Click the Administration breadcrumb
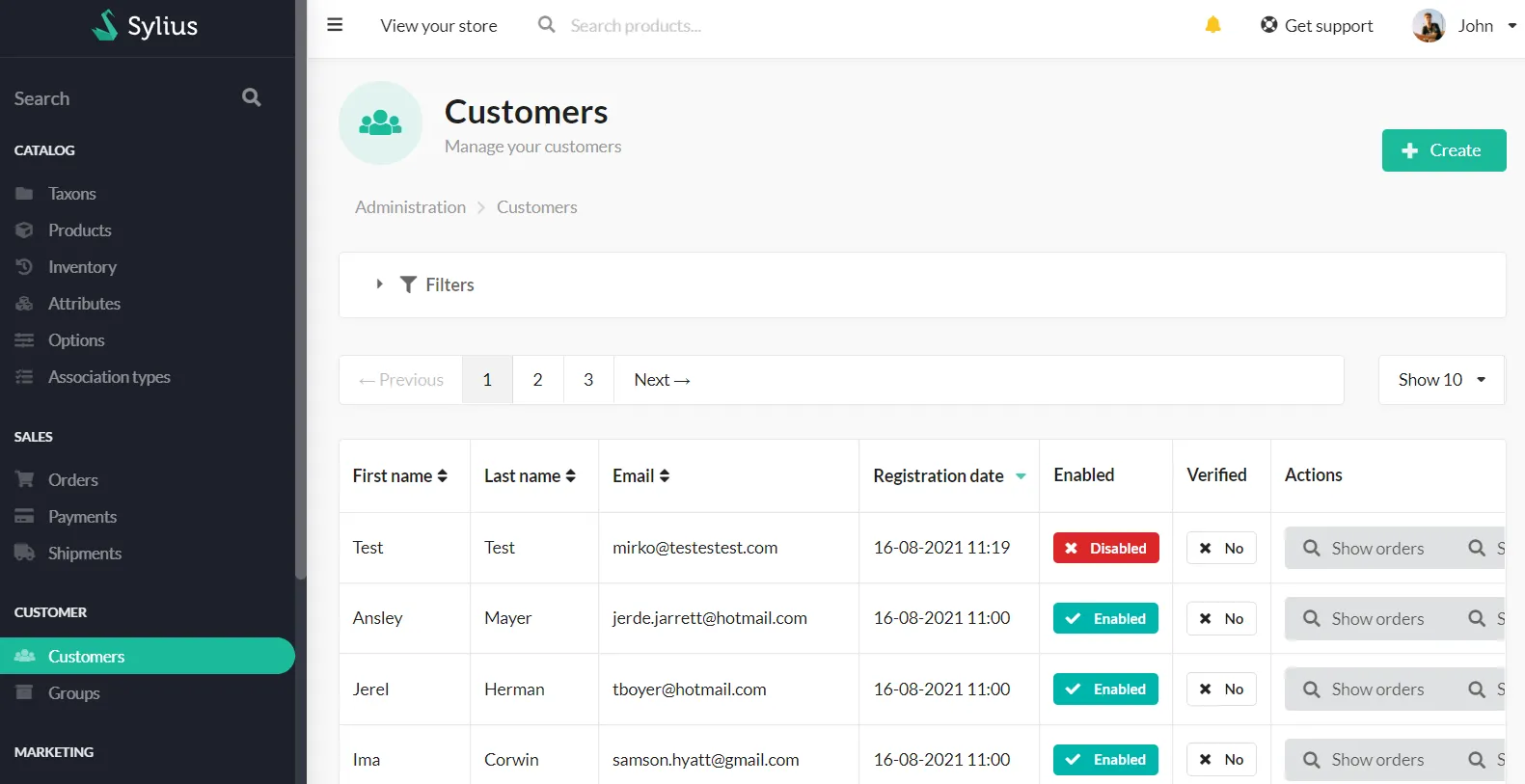This screenshot has height=784, width=1525. pyautogui.click(x=410, y=207)
